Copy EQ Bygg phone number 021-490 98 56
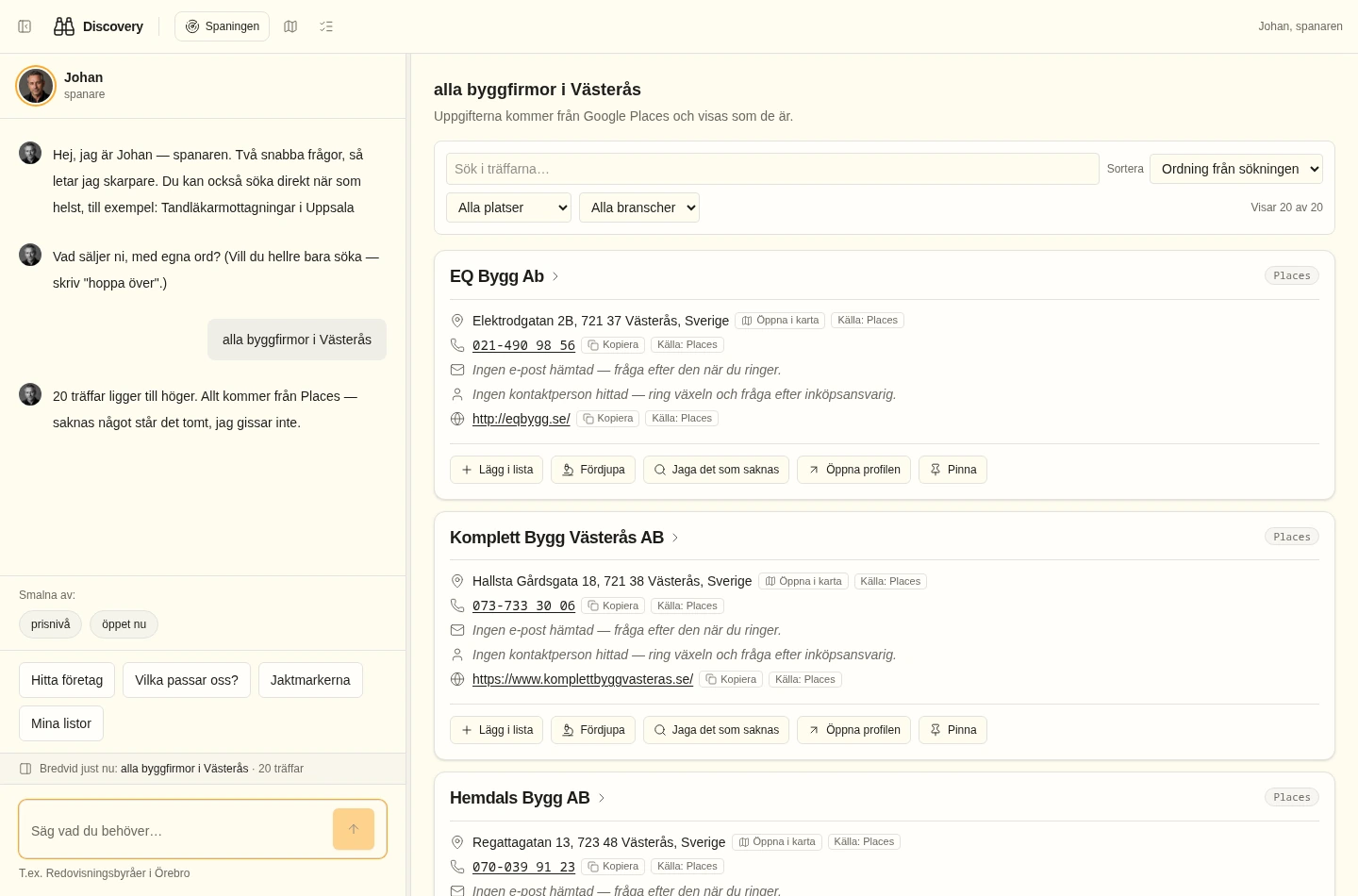Screen dimensions: 1358x896 pyautogui.click(x=613, y=345)
